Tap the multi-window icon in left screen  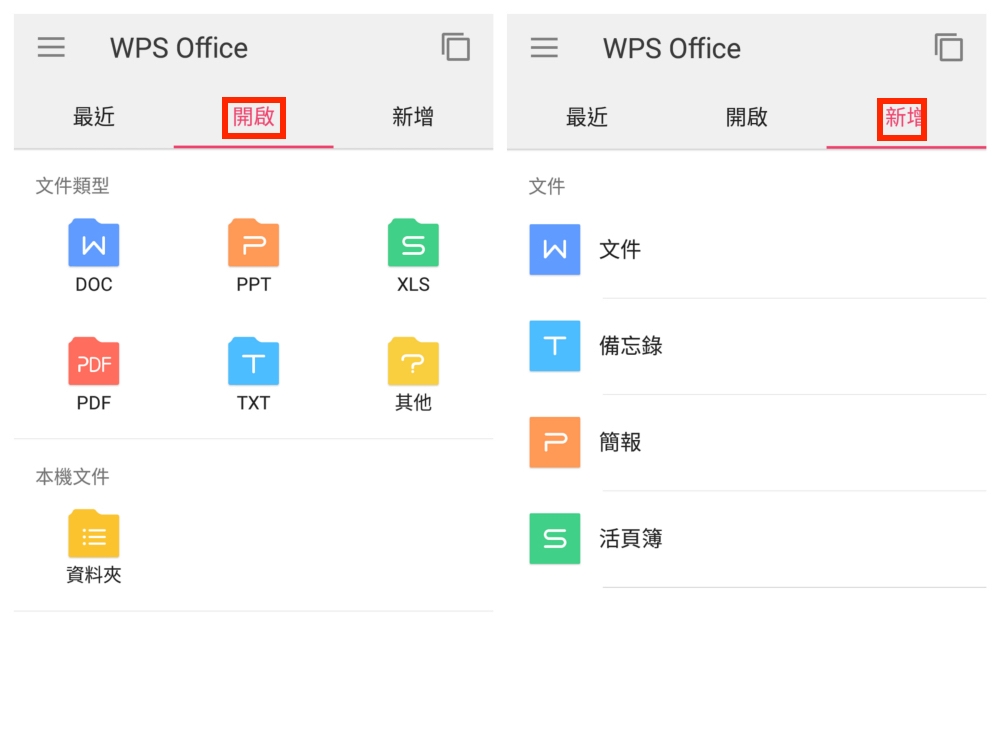[455, 47]
